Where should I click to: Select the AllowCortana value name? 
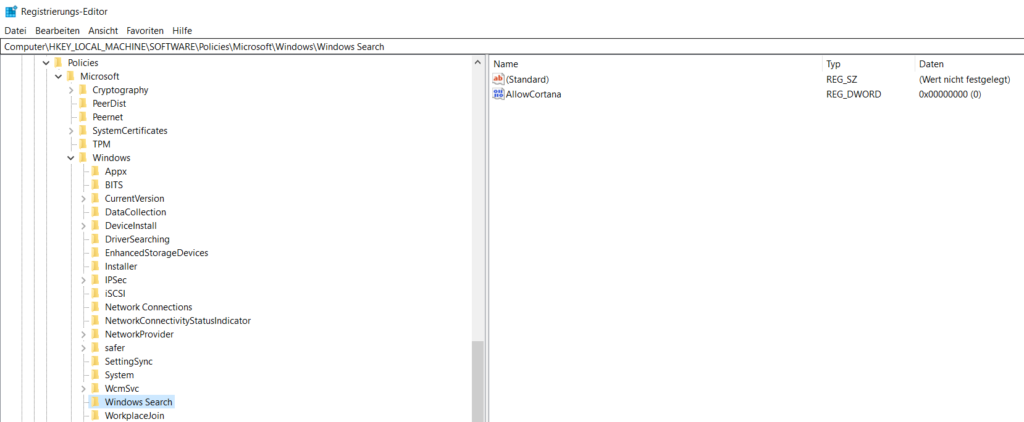pos(534,94)
